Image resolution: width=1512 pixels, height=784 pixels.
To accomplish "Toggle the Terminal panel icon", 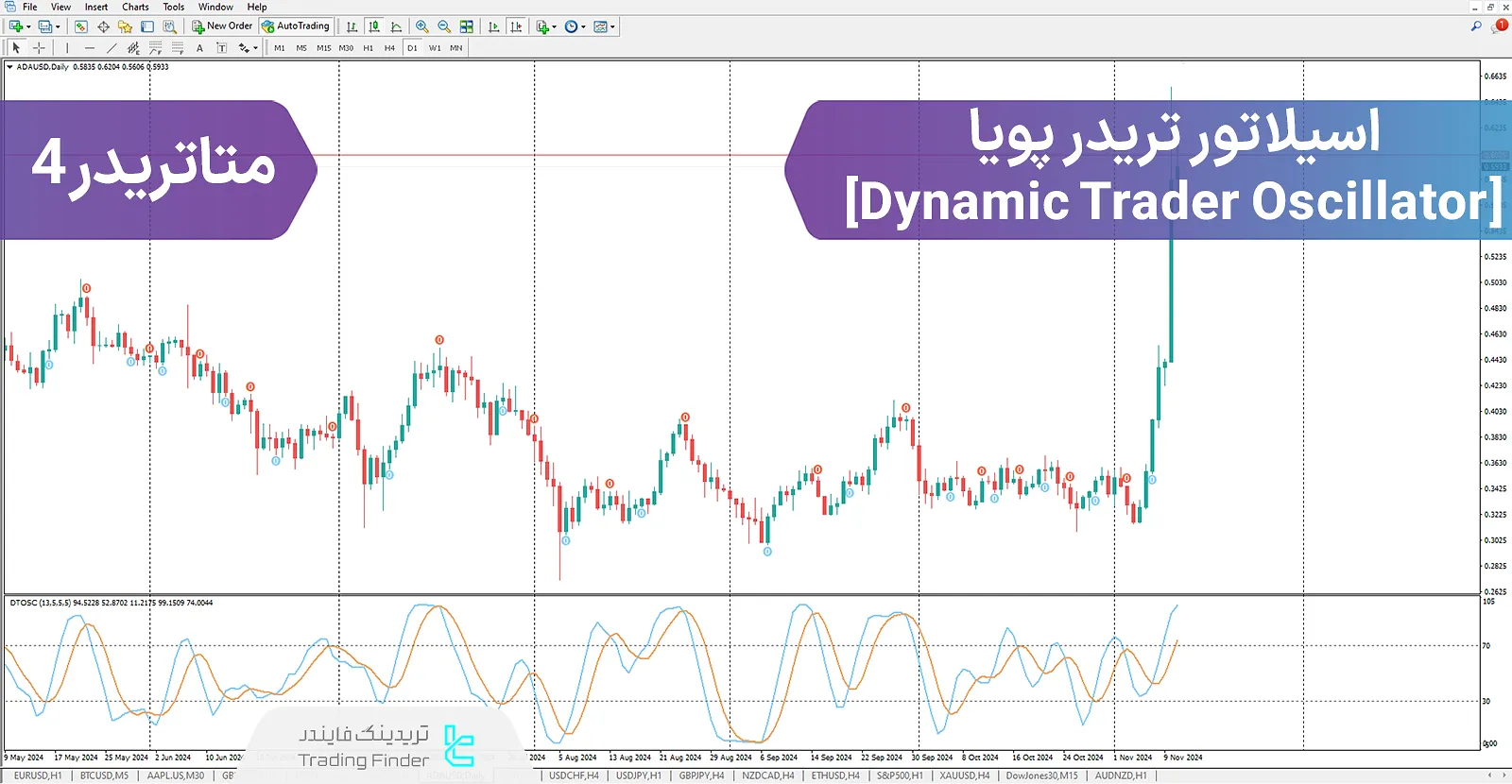I will (147, 26).
